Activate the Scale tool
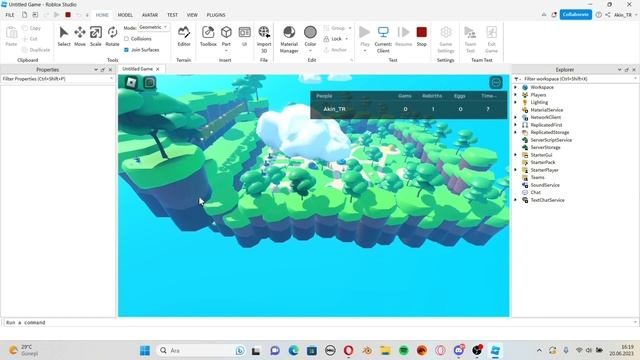The height and width of the screenshot is (360, 640). (x=96, y=36)
